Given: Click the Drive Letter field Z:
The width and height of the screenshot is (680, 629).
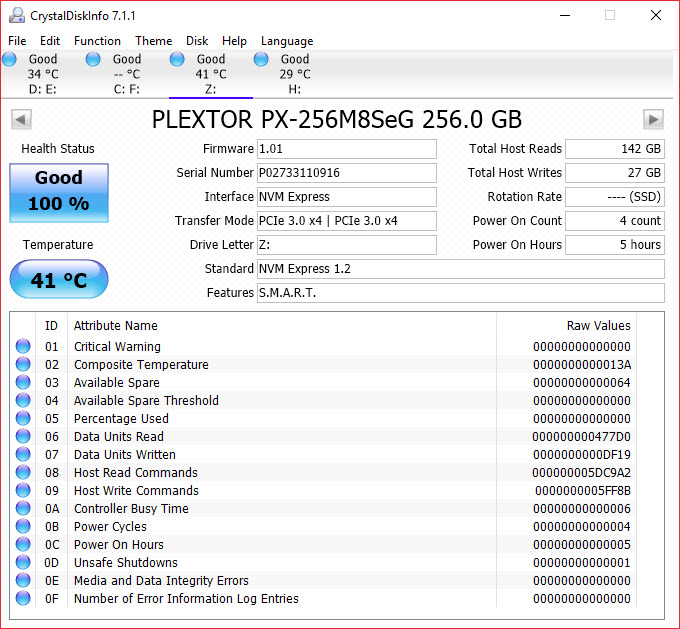Looking at the screenshot, I should (x=347, y=245).
